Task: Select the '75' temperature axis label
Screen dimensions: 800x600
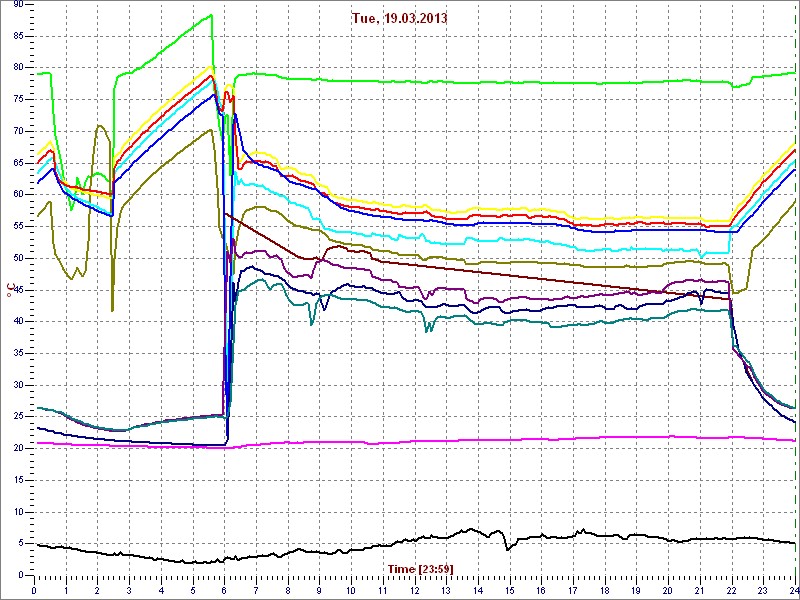Action: point(17,99)
